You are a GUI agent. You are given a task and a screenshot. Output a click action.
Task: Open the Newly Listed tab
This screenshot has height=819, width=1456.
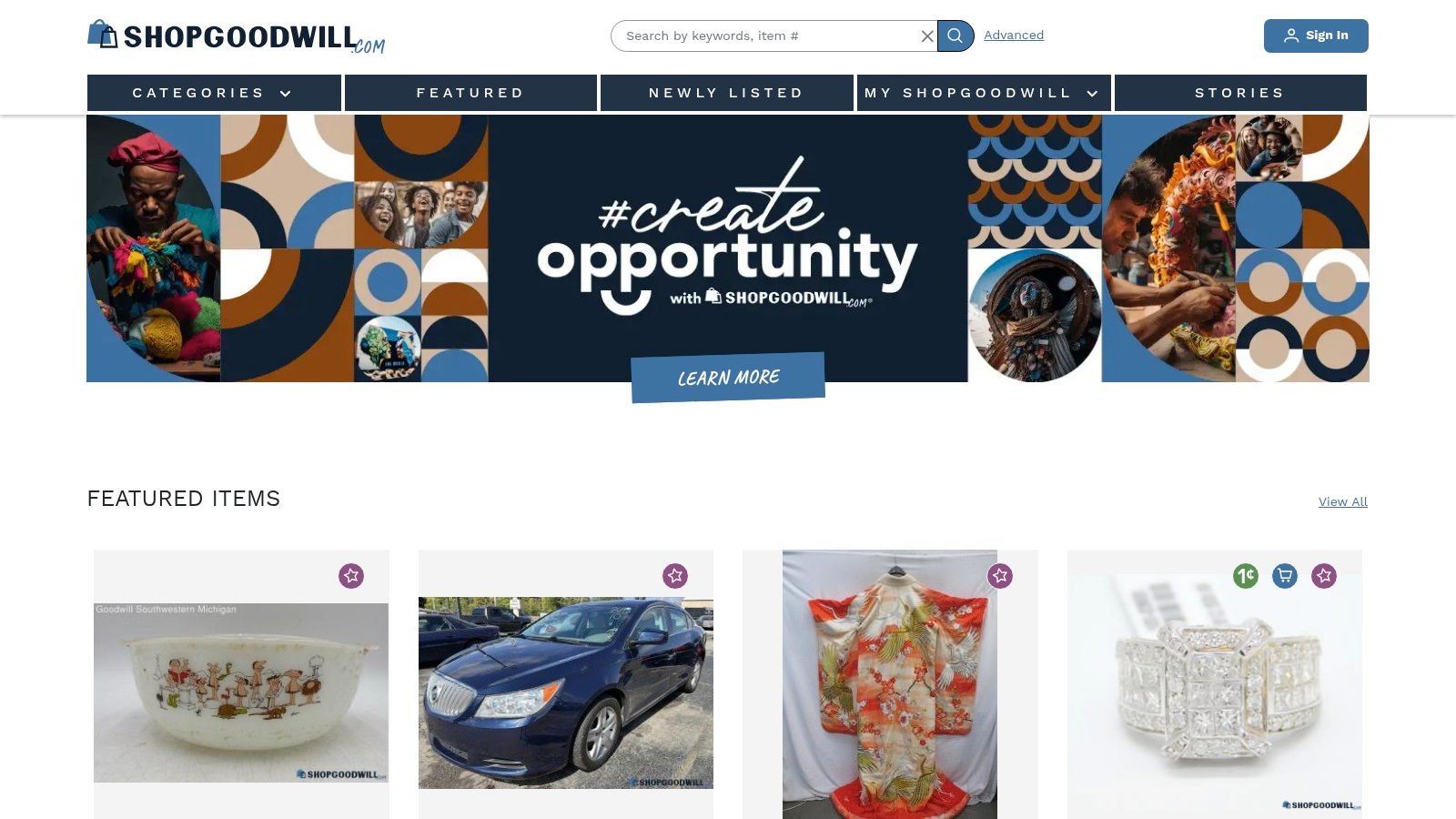726,93
